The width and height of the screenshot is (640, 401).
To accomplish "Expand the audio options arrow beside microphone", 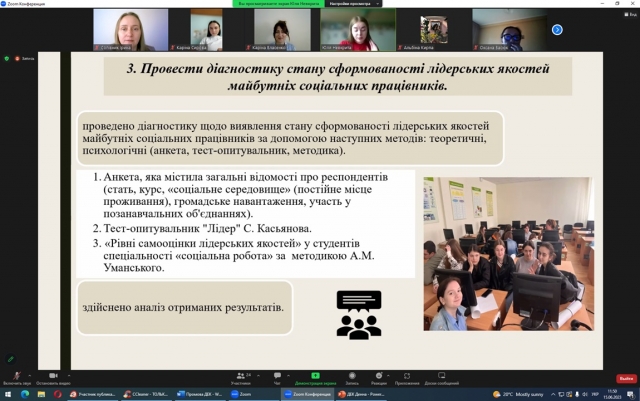I will [x=29, y=375].
